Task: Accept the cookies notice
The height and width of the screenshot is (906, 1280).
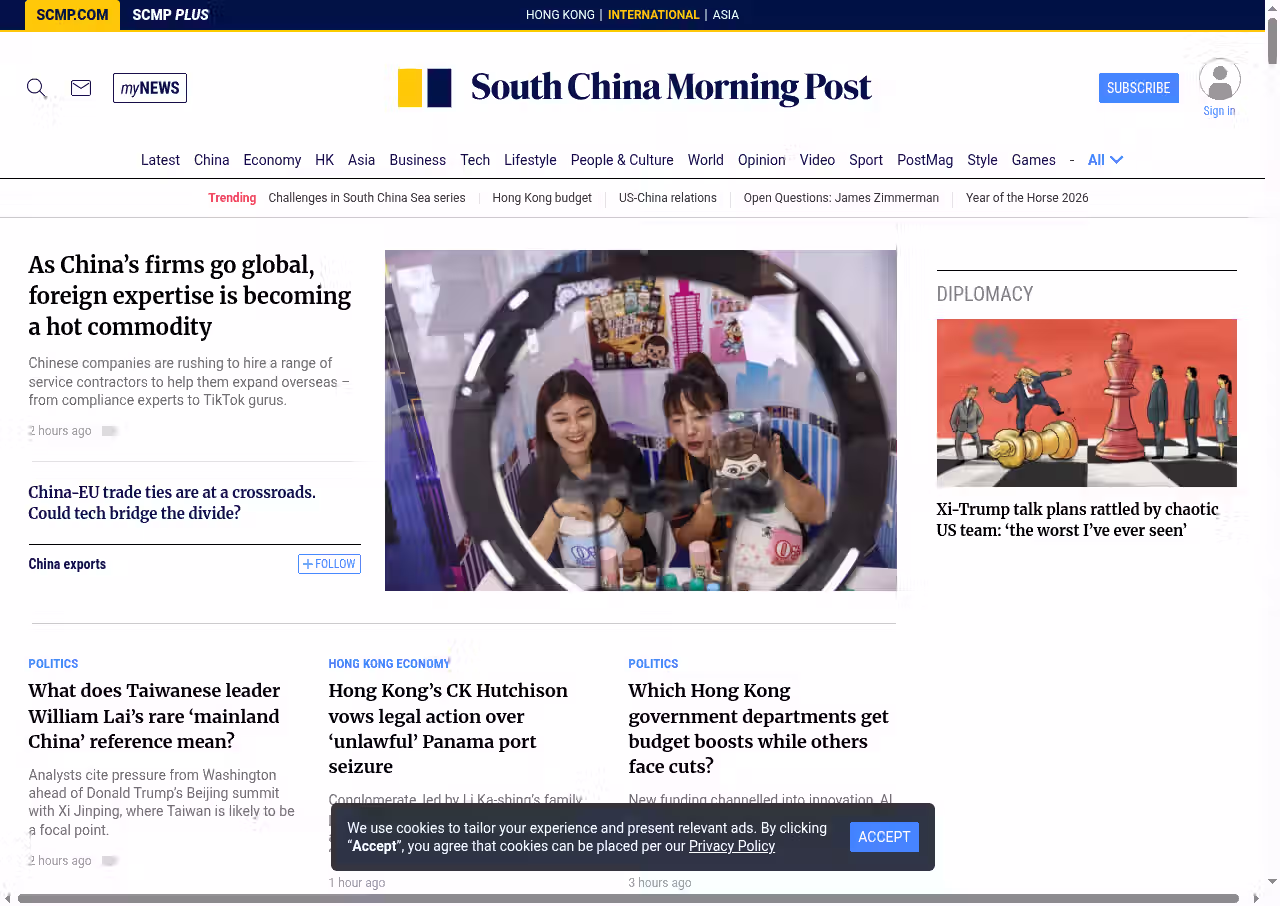Action: point(884,837)
